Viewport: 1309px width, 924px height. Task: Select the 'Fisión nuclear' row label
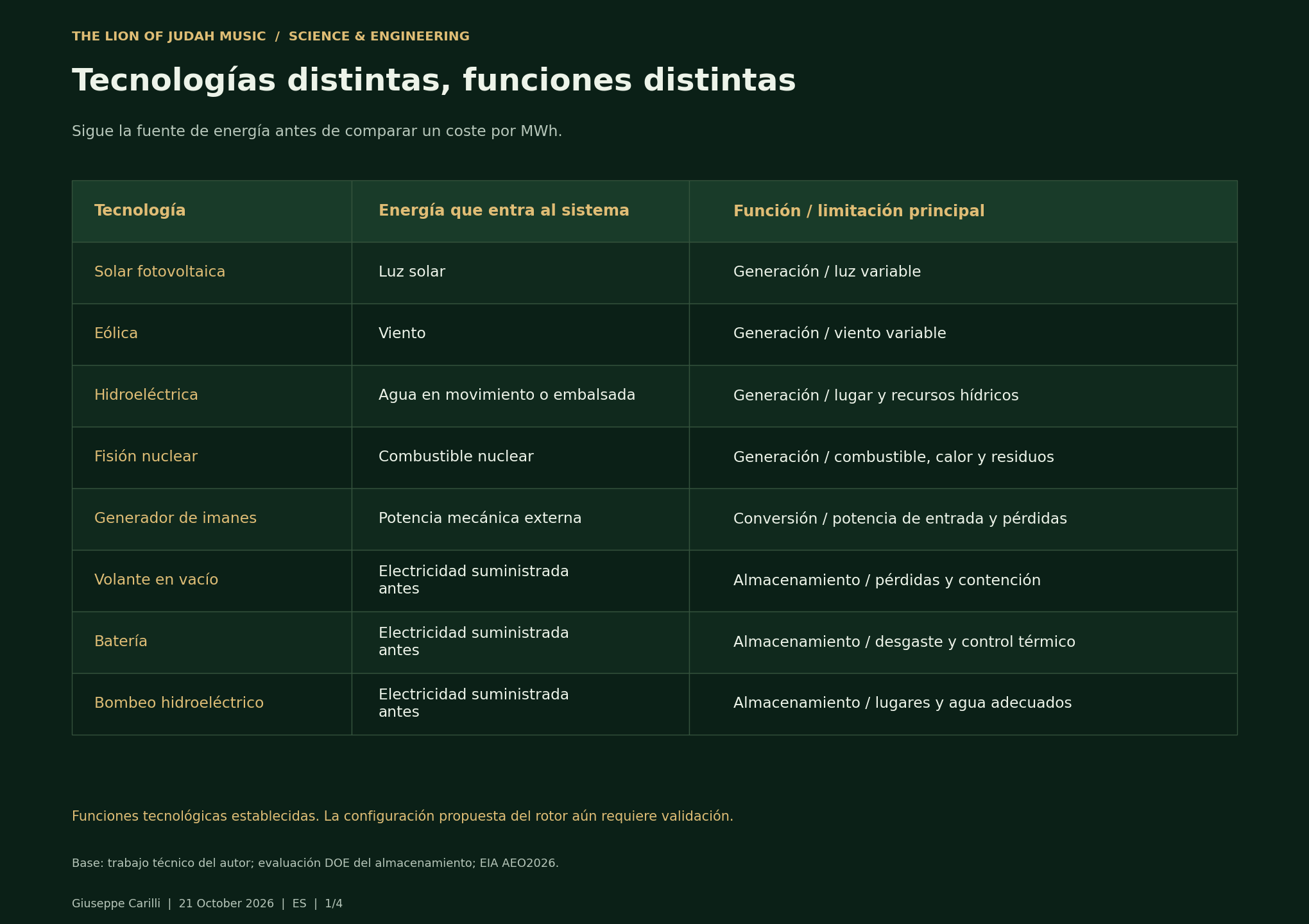pyautogui.click(x=146, y=457)
